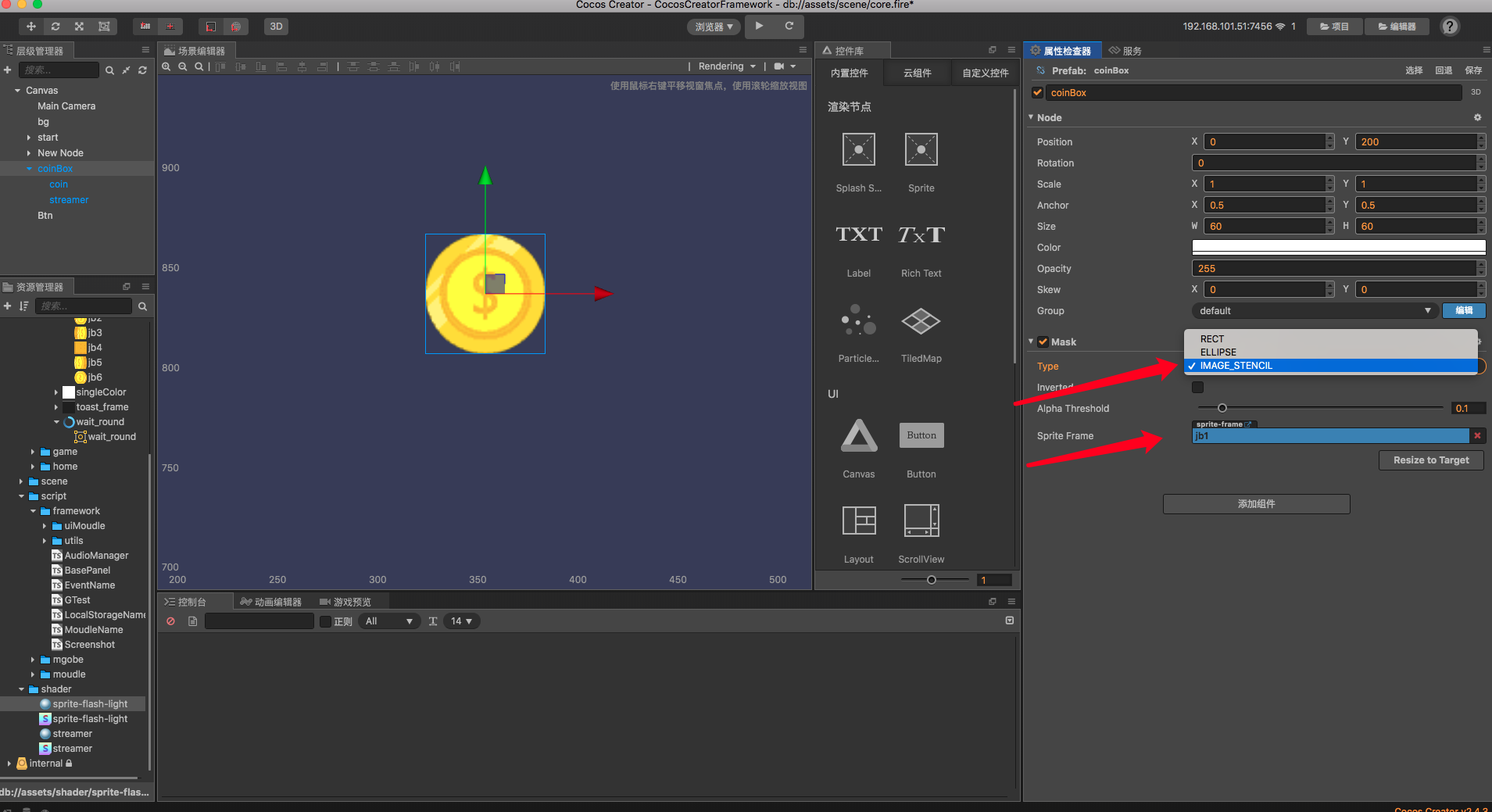This screenshot has height=812, width=1492.
Task: Enable the Mask component checkbox
Action: tap(1043, 342)
